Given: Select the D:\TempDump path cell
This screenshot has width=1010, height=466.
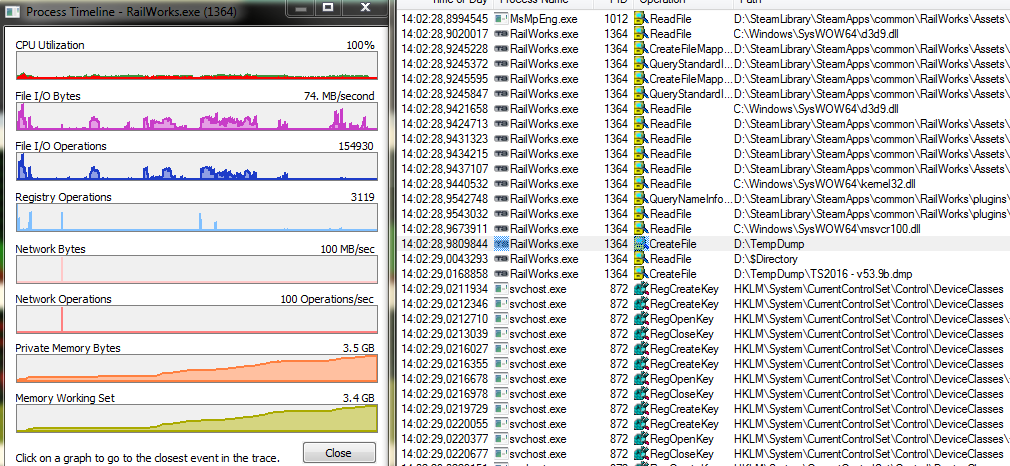Looking at the screenshot, I should coord(769,244).
